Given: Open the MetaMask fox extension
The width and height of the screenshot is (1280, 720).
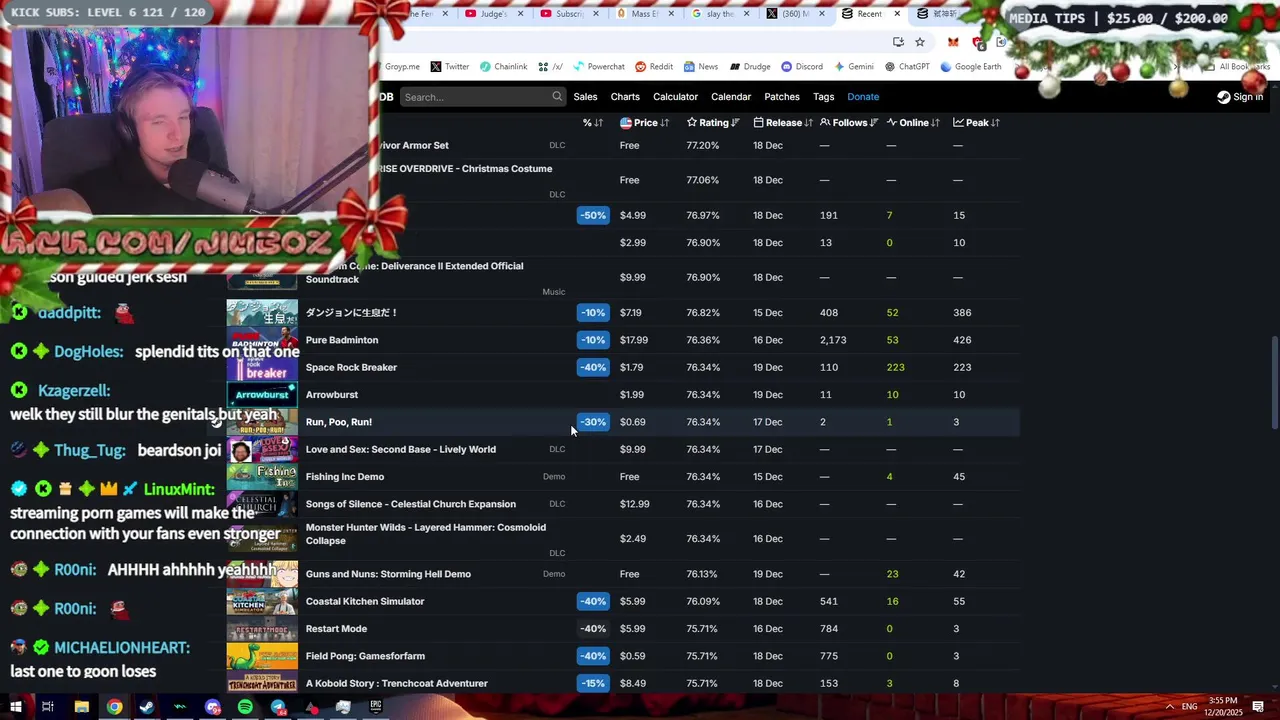Looking at the screenshot, I should pos(953,42).
